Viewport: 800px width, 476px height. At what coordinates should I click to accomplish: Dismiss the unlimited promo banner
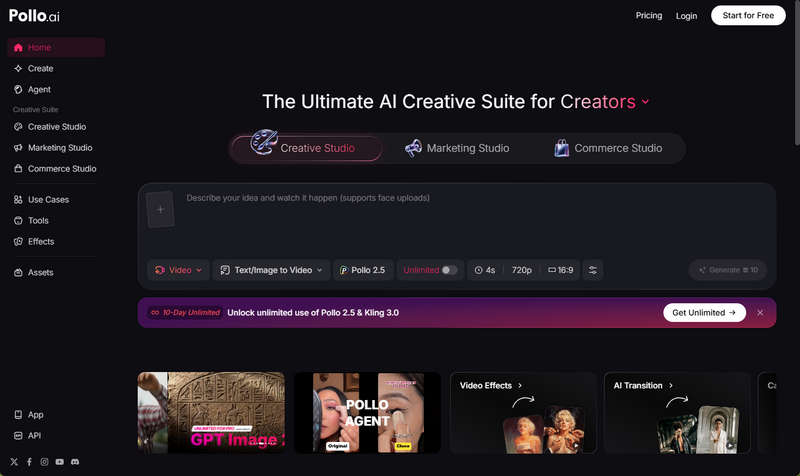(x=760, y=313)
